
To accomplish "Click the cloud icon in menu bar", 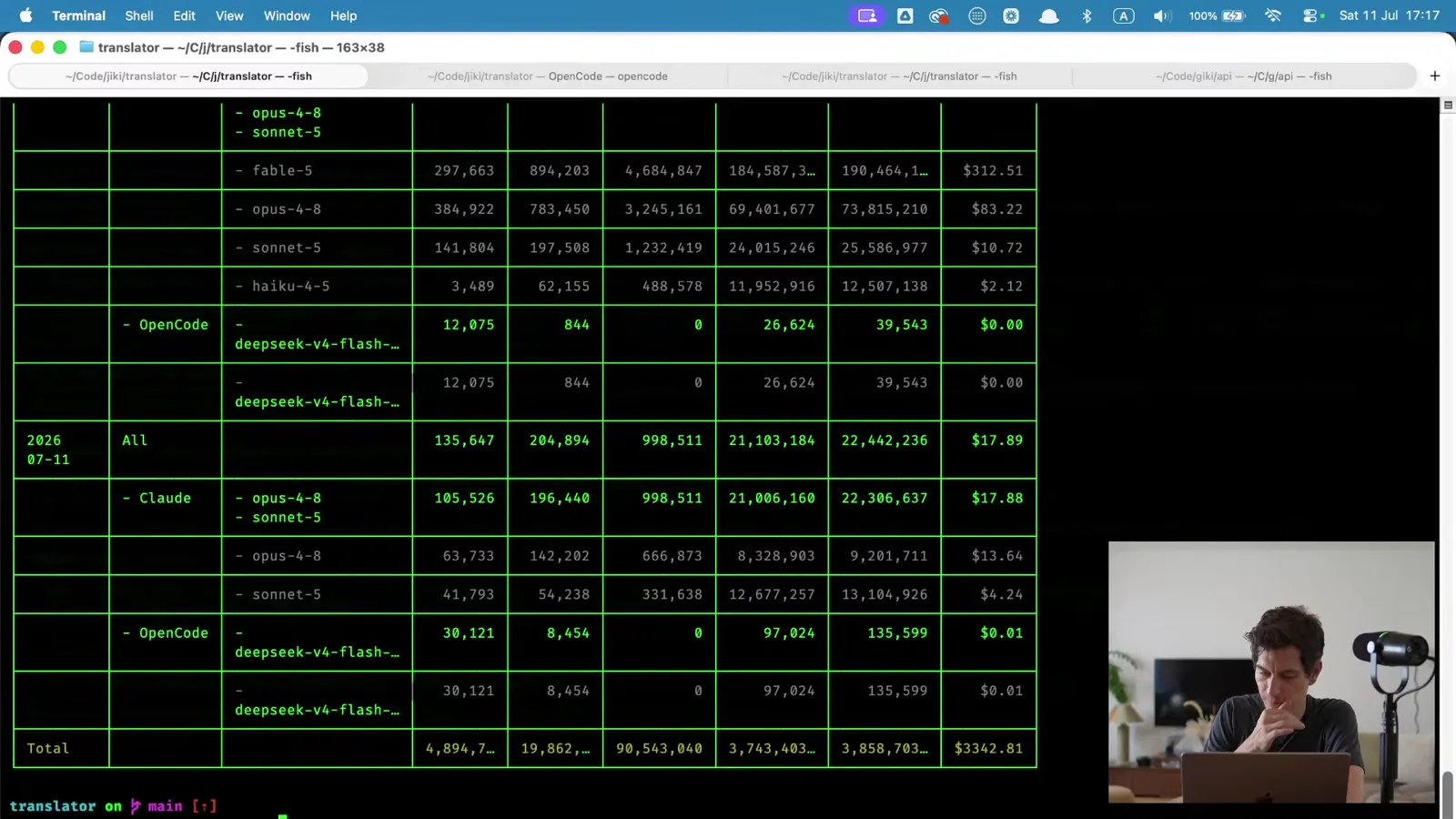I will [x=1048, y=15].
